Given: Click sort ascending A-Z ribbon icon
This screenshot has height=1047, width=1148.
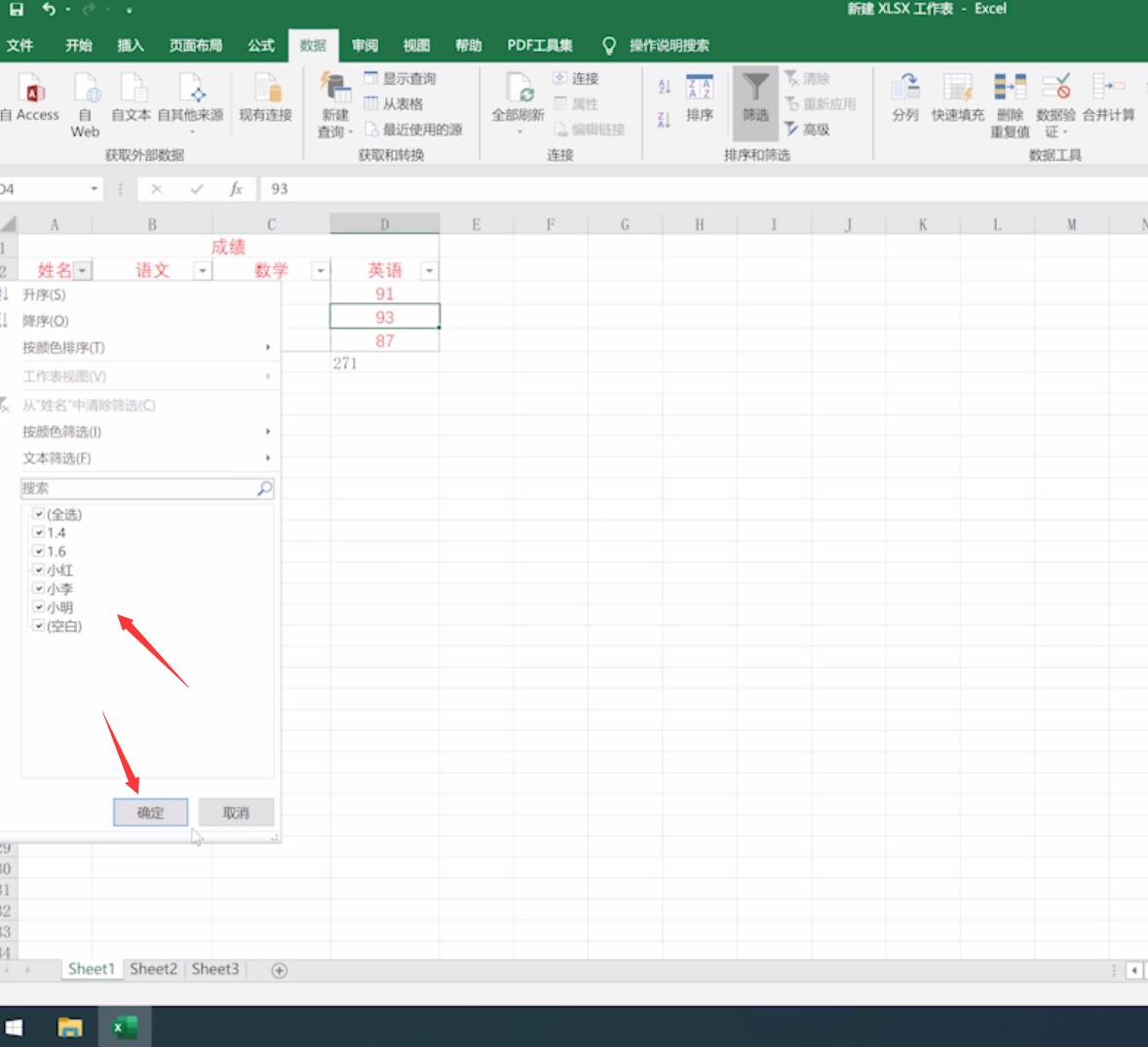Looking at the screenshot, I should click(664, 87).
